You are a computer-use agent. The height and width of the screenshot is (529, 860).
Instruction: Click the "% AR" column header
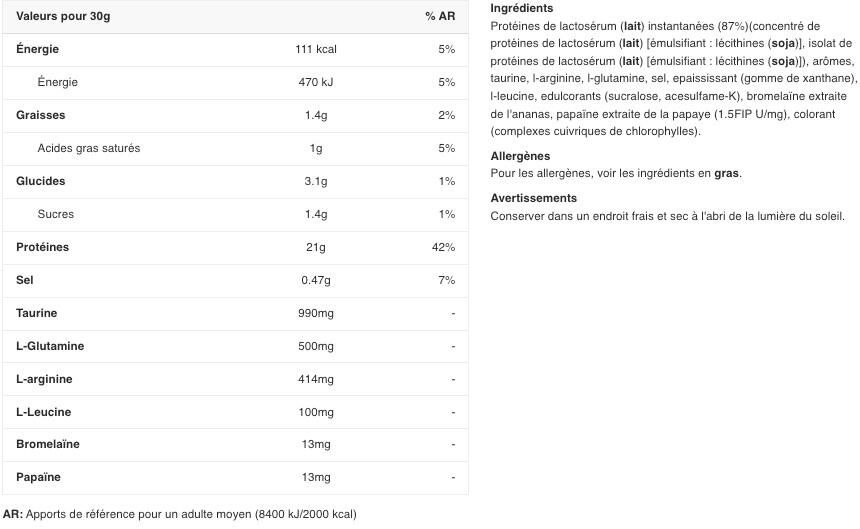coord(439,16)
